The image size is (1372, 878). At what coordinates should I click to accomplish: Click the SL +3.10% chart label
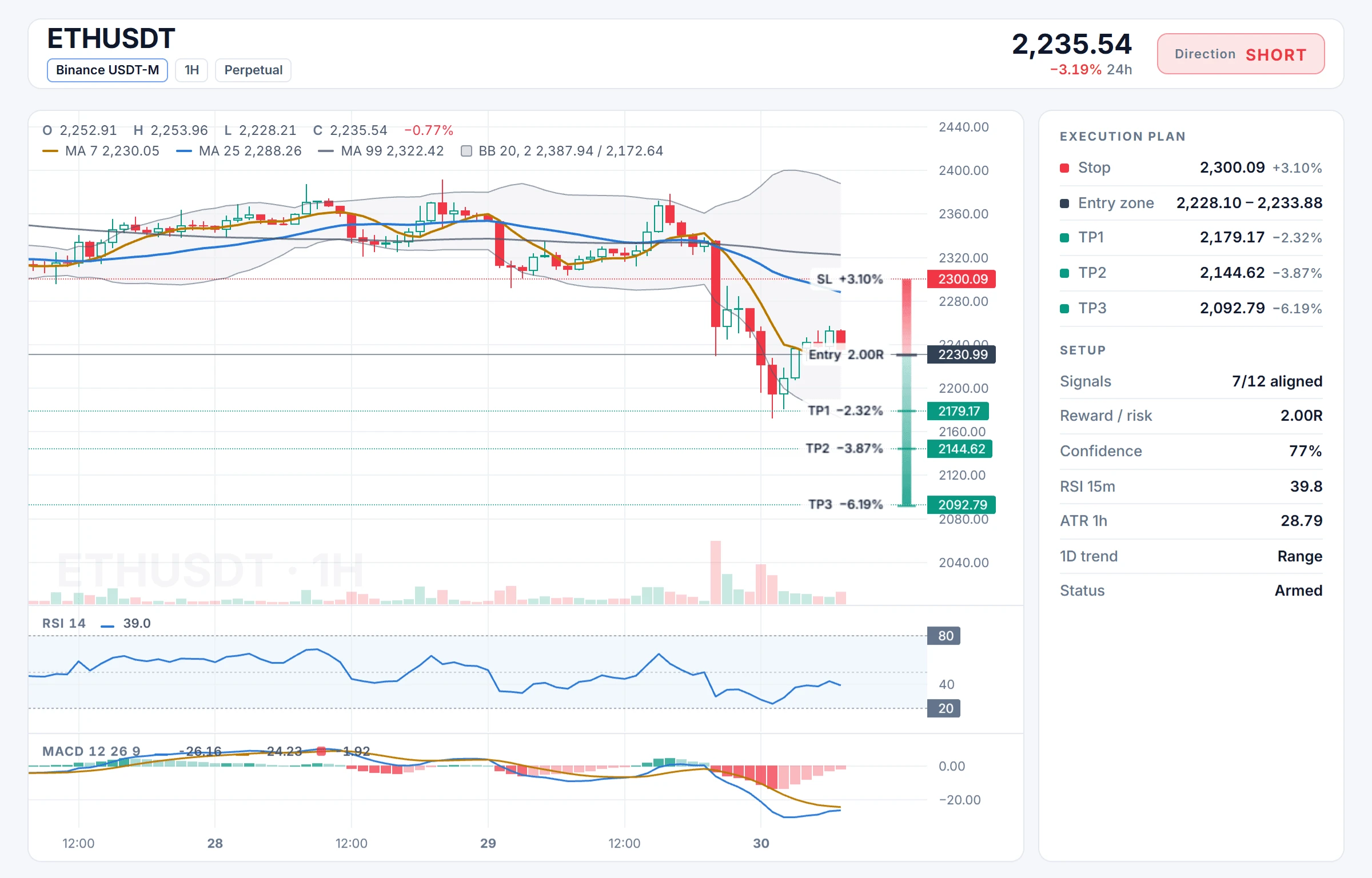(x=849, y=279)
